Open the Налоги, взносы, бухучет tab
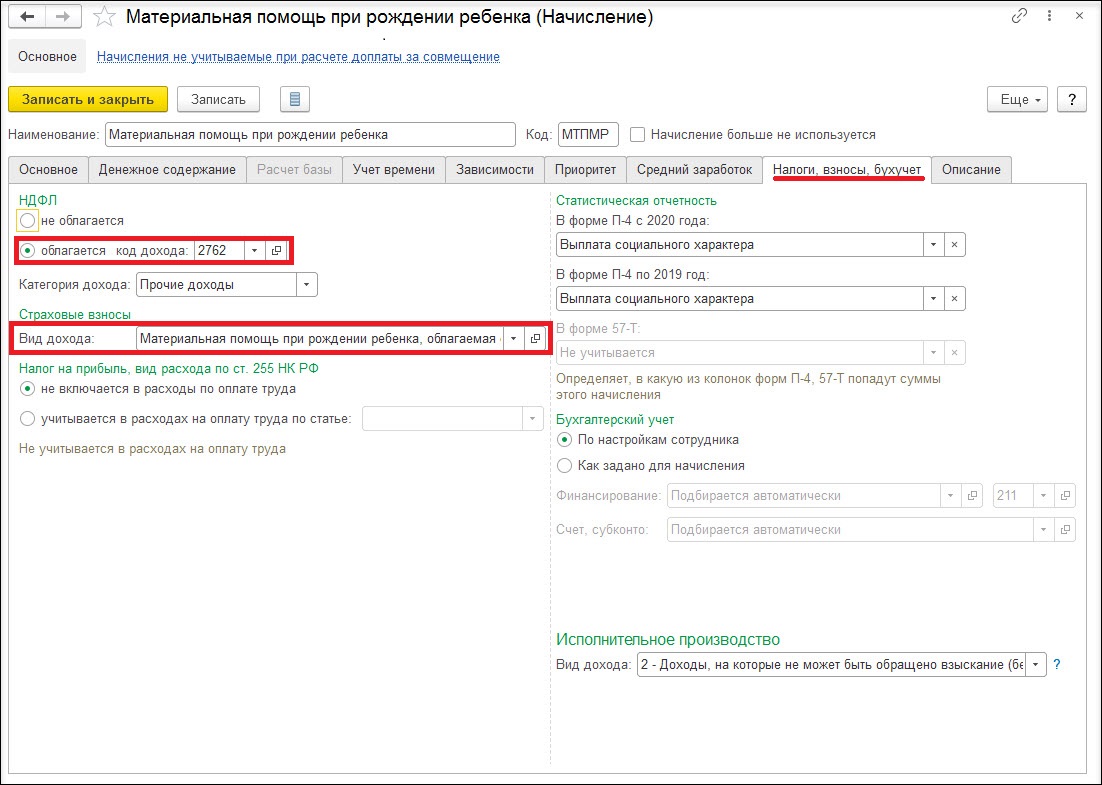1102x785 pixels. [x=847, y=169]
